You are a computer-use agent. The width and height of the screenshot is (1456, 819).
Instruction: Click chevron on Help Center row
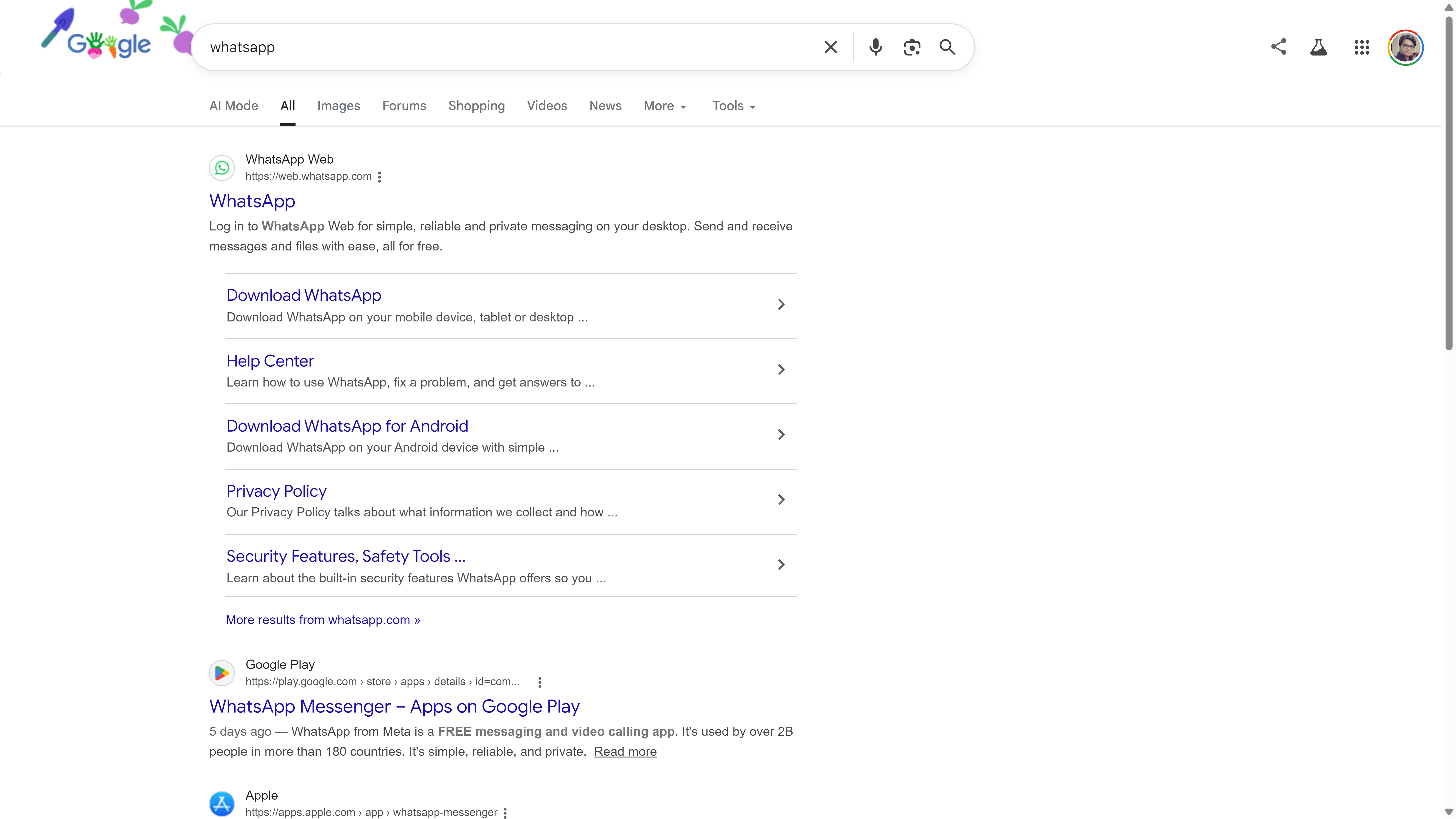coord(781,370)
